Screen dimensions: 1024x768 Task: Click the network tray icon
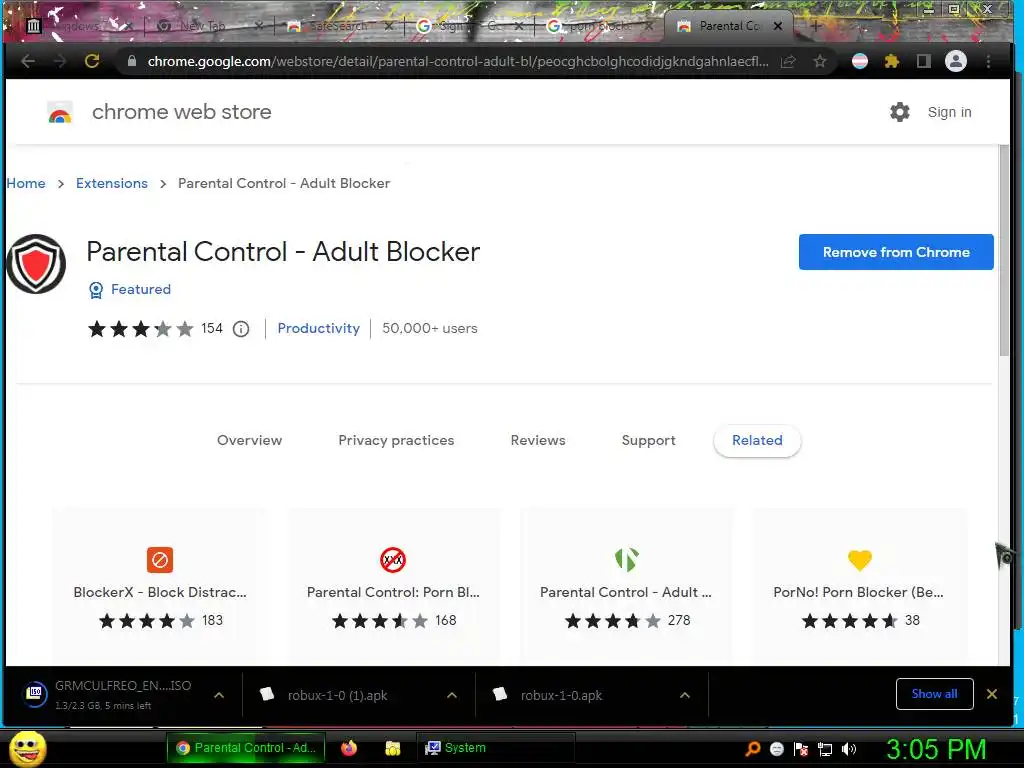click(825, 749)
